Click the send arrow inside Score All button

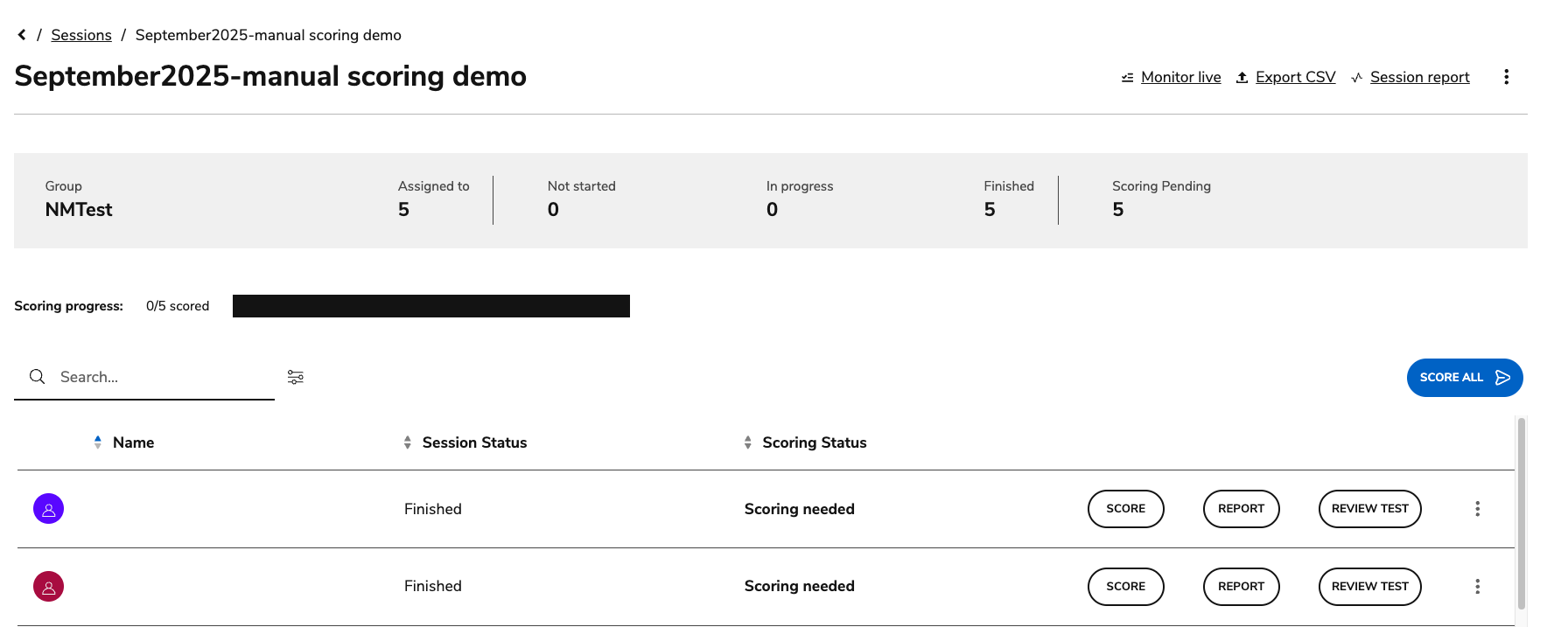coord(1502,378)
